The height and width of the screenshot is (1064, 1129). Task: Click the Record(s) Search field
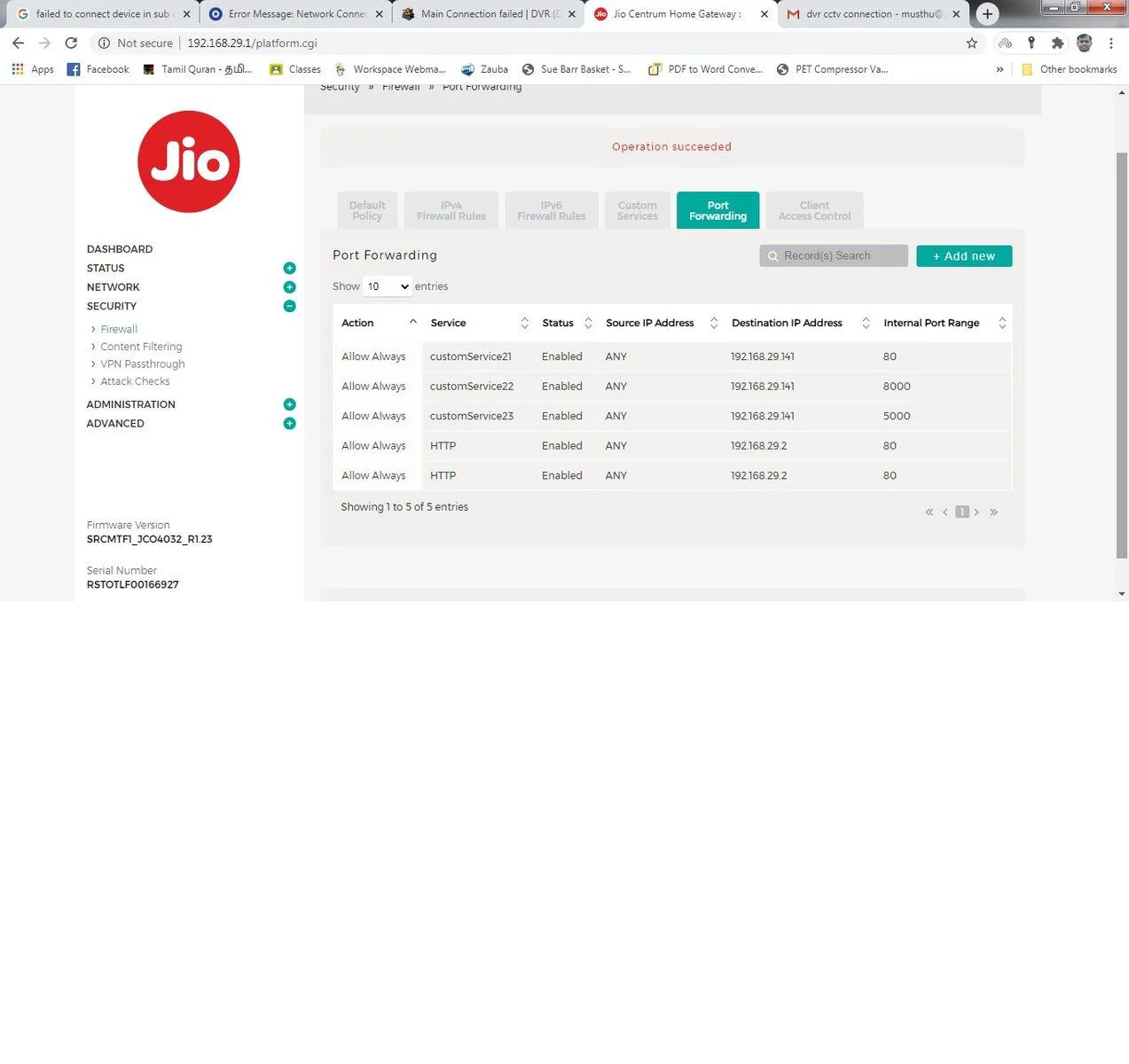point(834,256)
